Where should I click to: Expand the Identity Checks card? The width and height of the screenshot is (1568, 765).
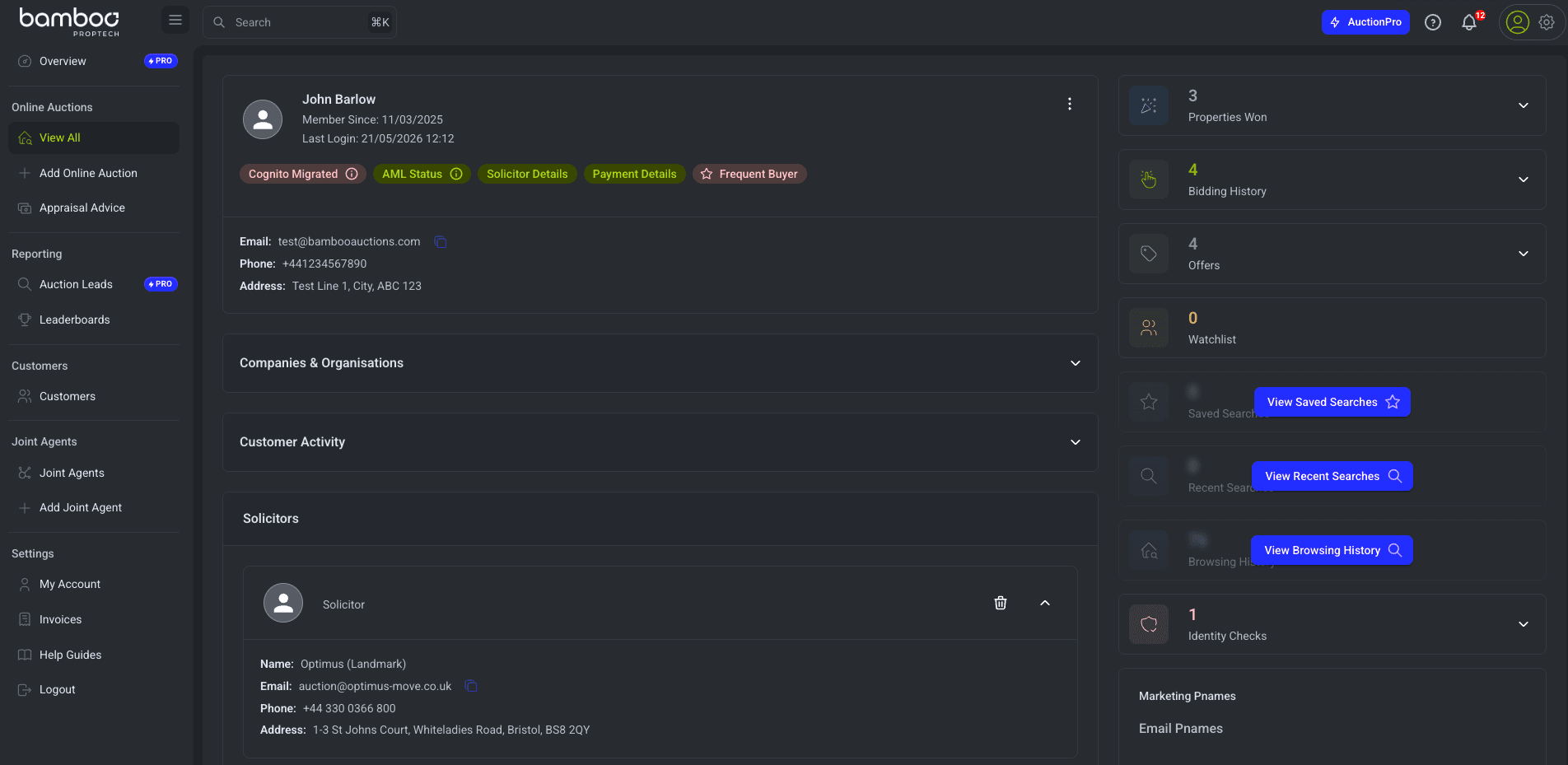[x=1523, y=624]
